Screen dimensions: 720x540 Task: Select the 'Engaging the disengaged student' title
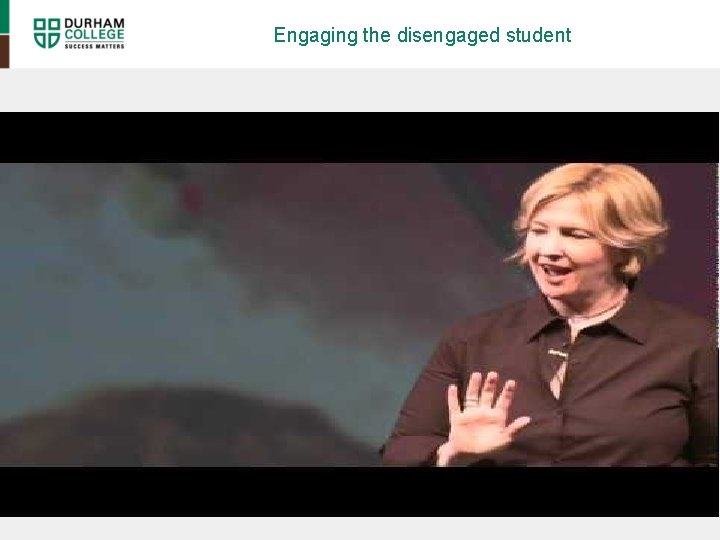(x=422, y=35)
